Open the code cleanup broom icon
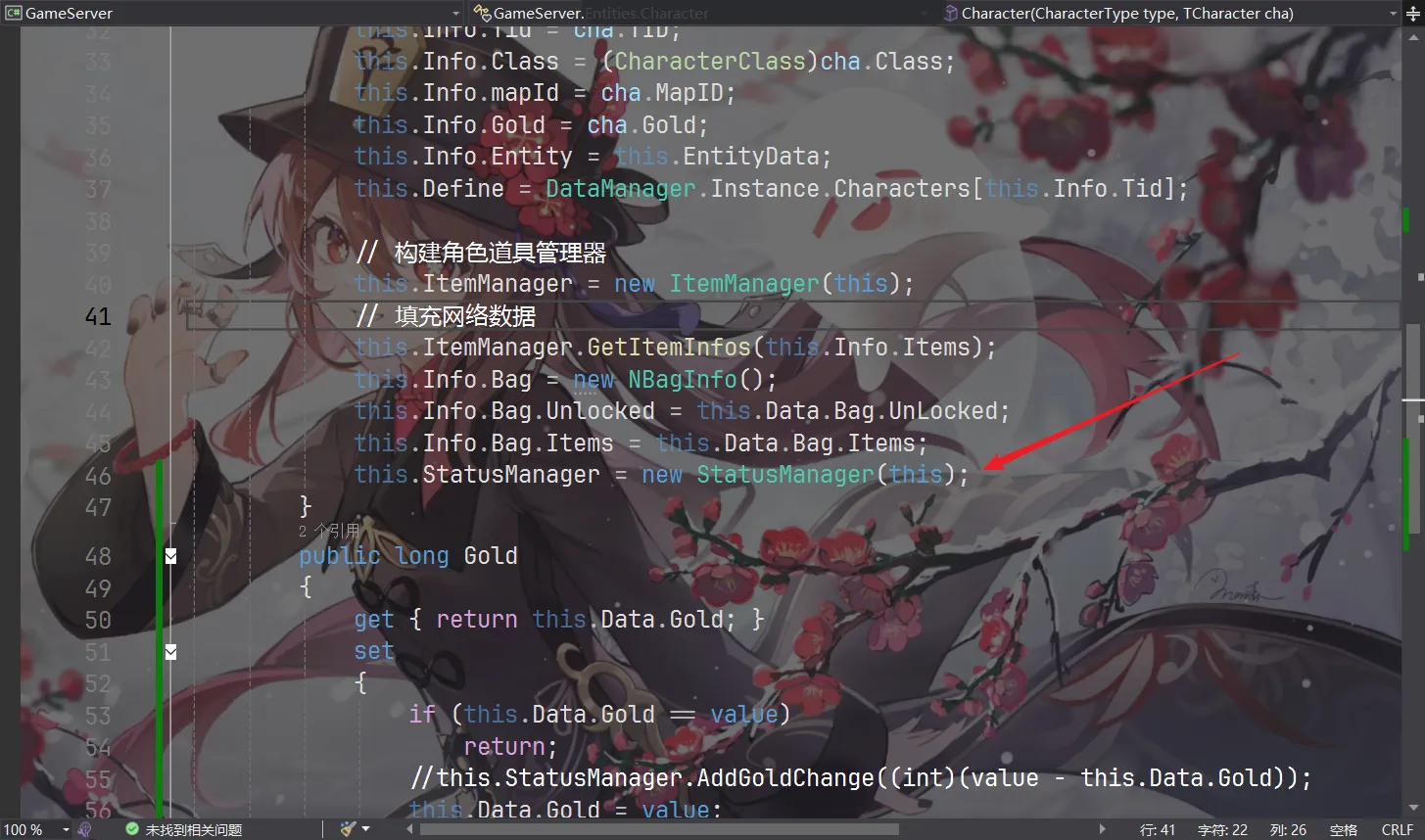Screen dimensions: 1425x840 (348, 829)
